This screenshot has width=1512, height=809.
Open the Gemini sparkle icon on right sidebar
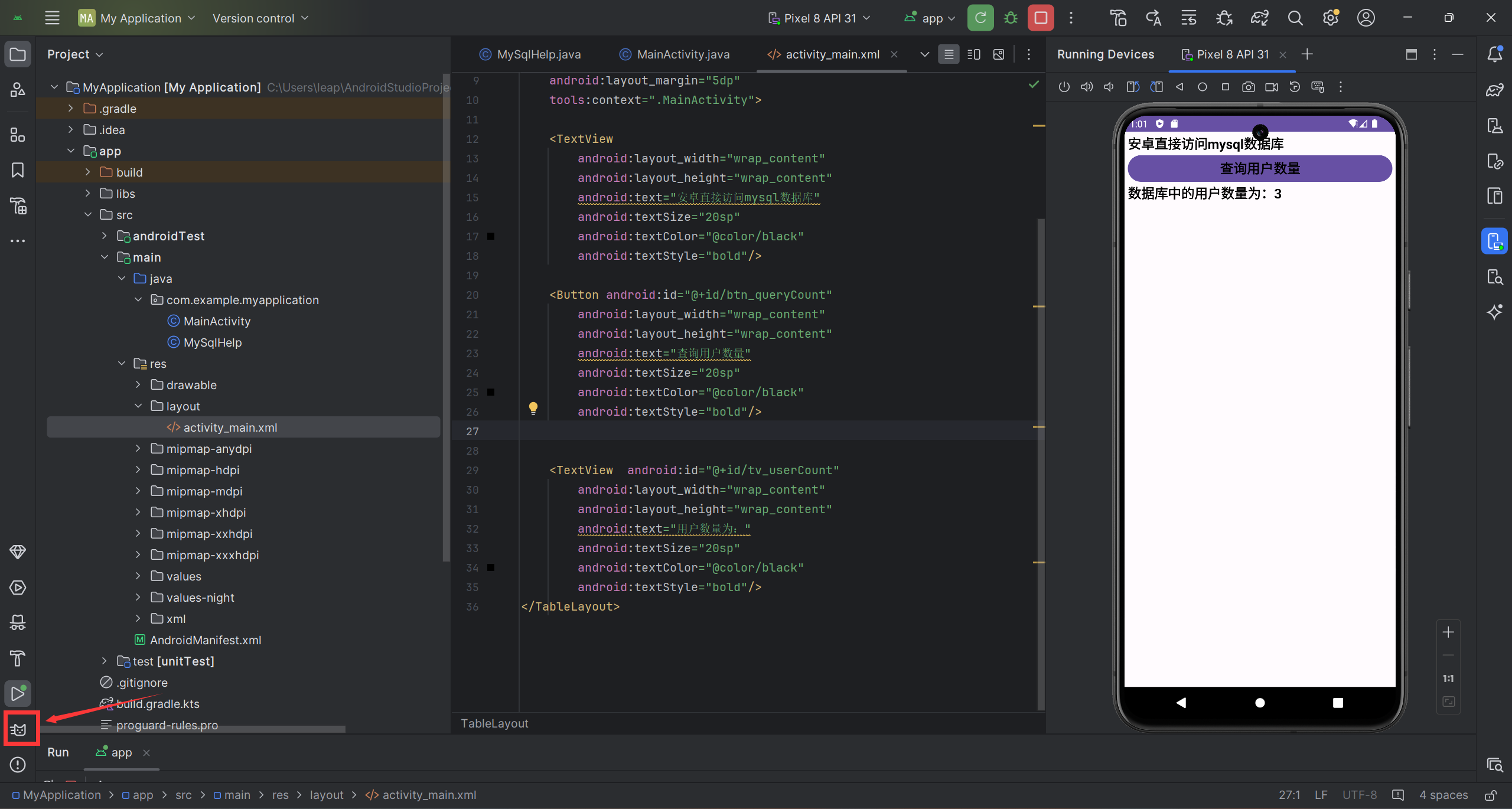coord(1495,312)
